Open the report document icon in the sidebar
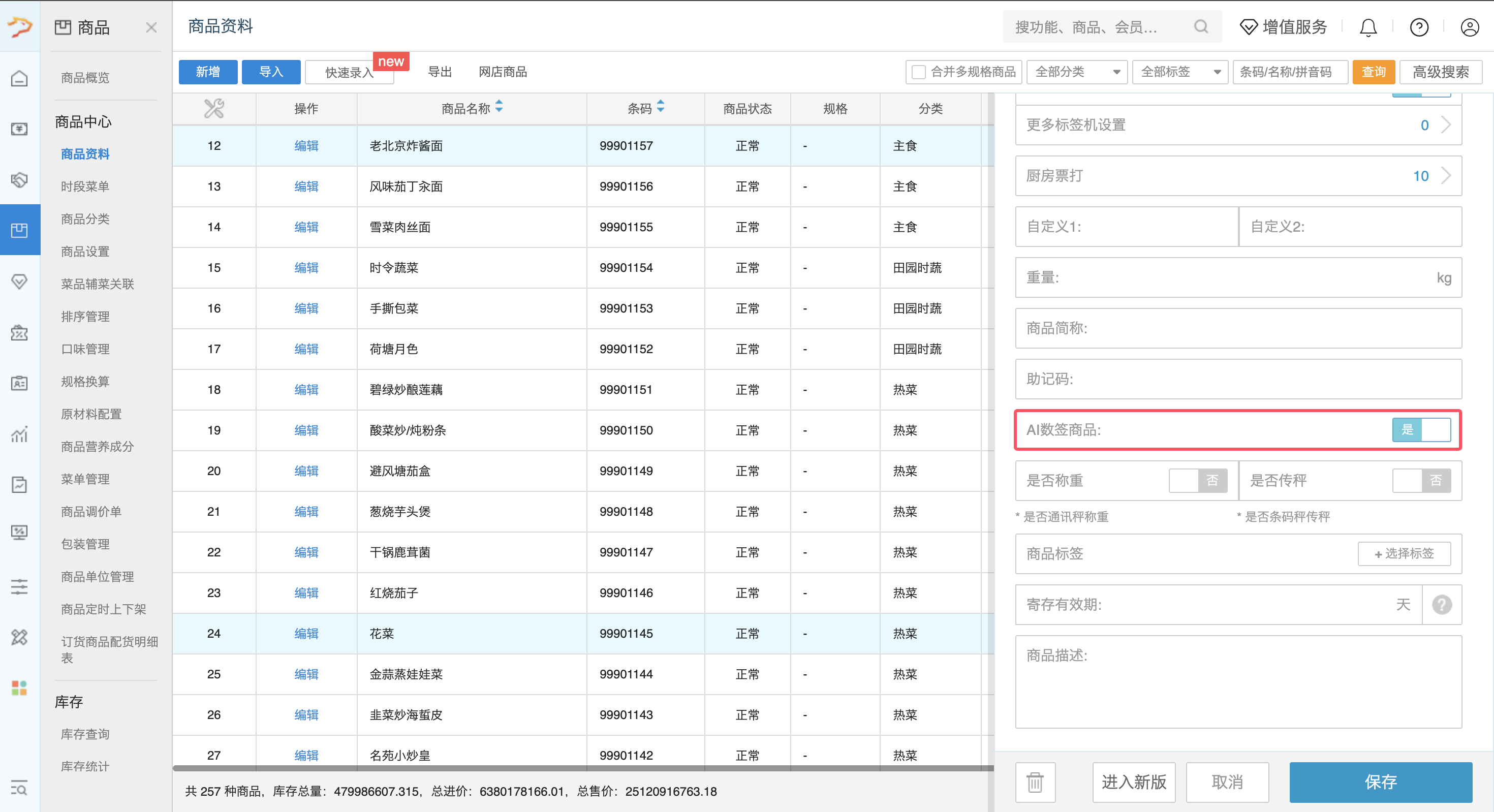 tap(20, 485)
